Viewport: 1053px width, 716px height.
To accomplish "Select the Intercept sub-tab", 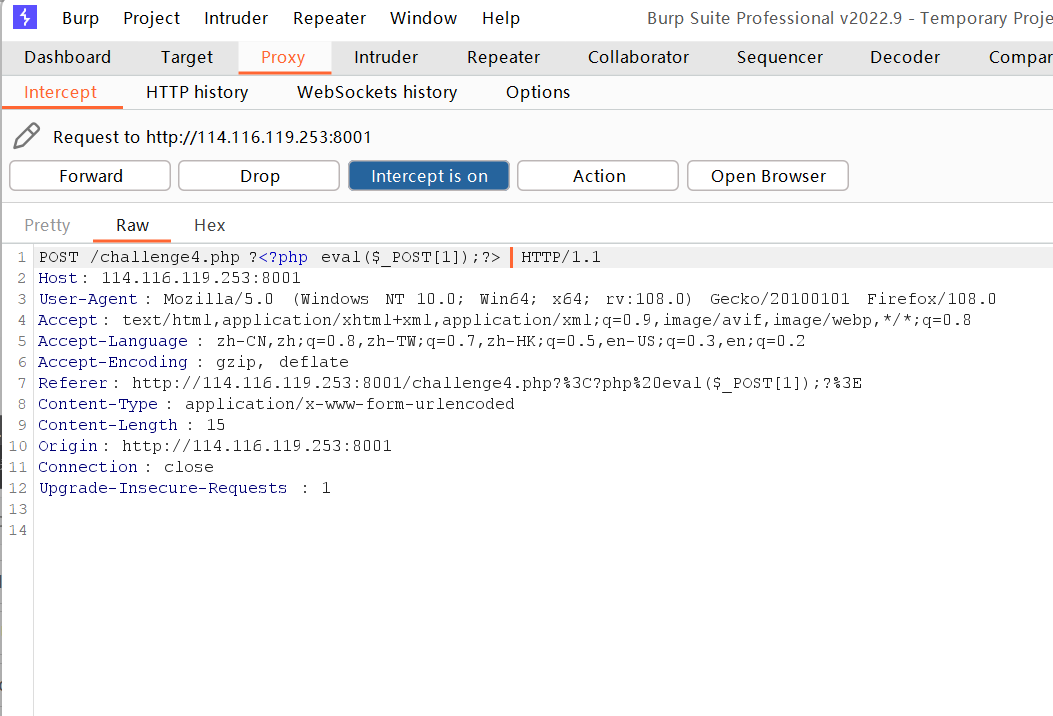I will [60, 92].
